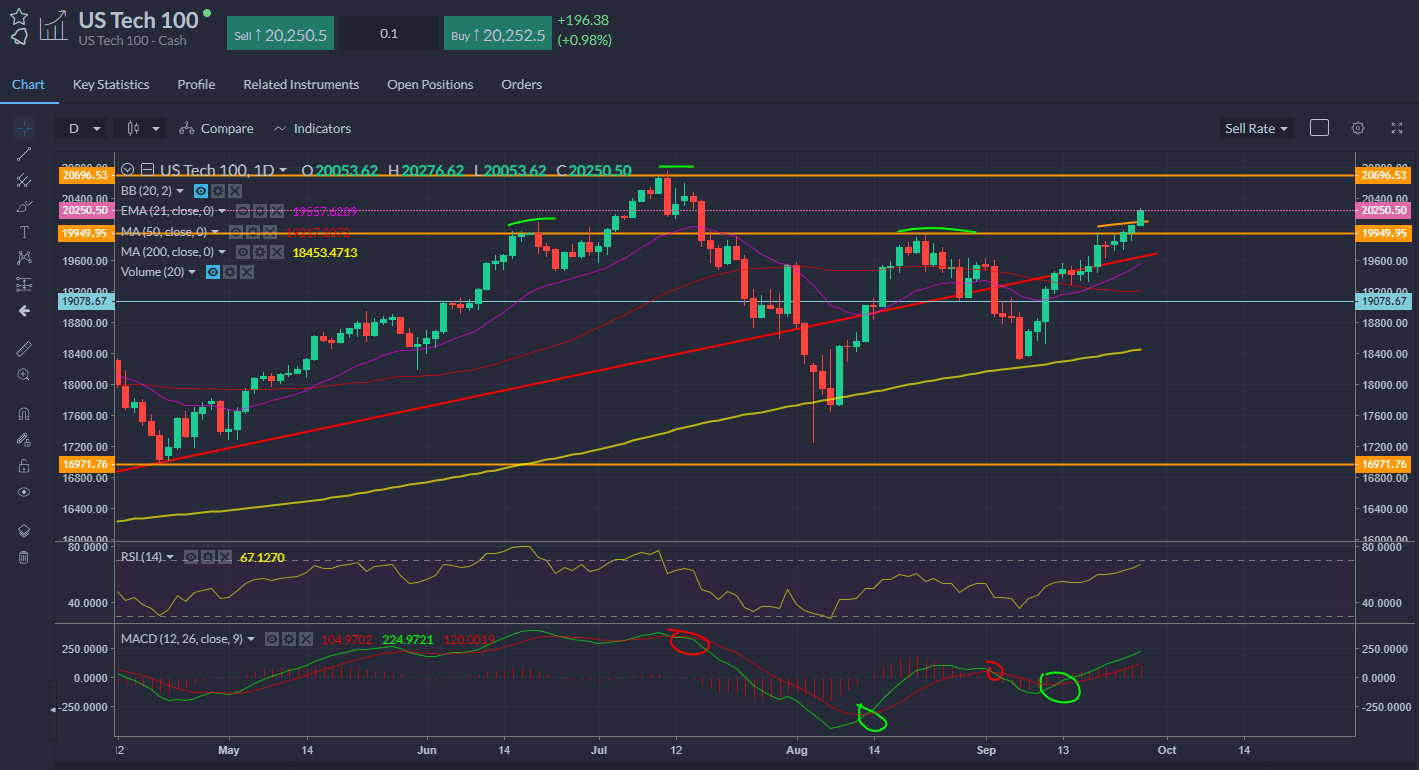Click the Buy 20,252.5 button
This screenshot has width=1419, height=770.
(497, 34)
